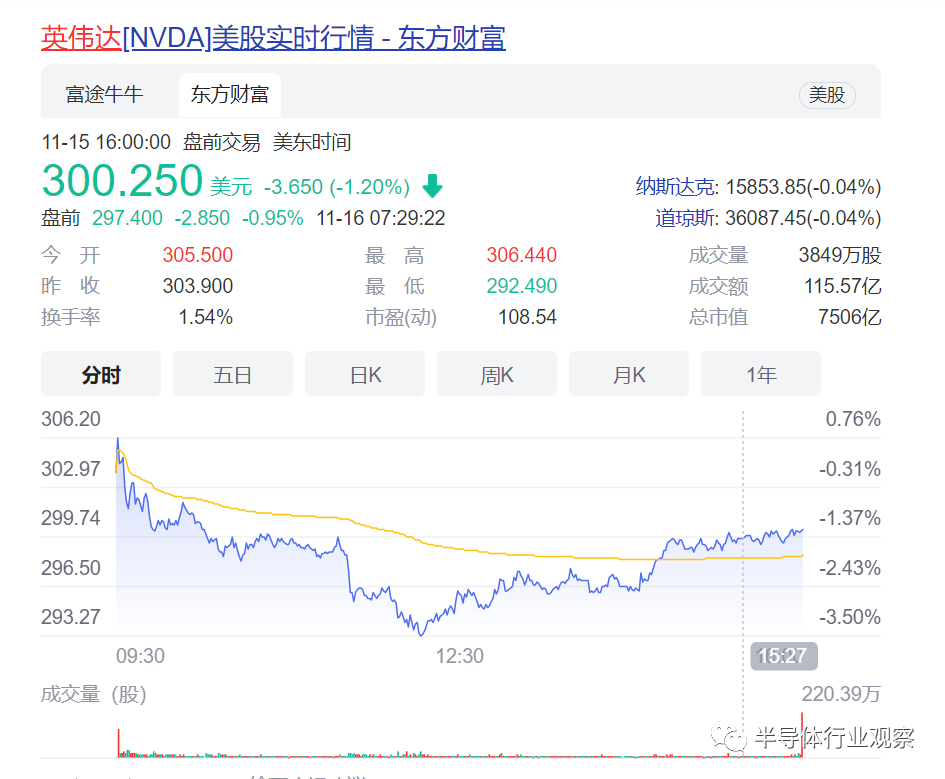Click the 成交量 (股) volume heading
The image size is (945, 779).
point(93,694)
